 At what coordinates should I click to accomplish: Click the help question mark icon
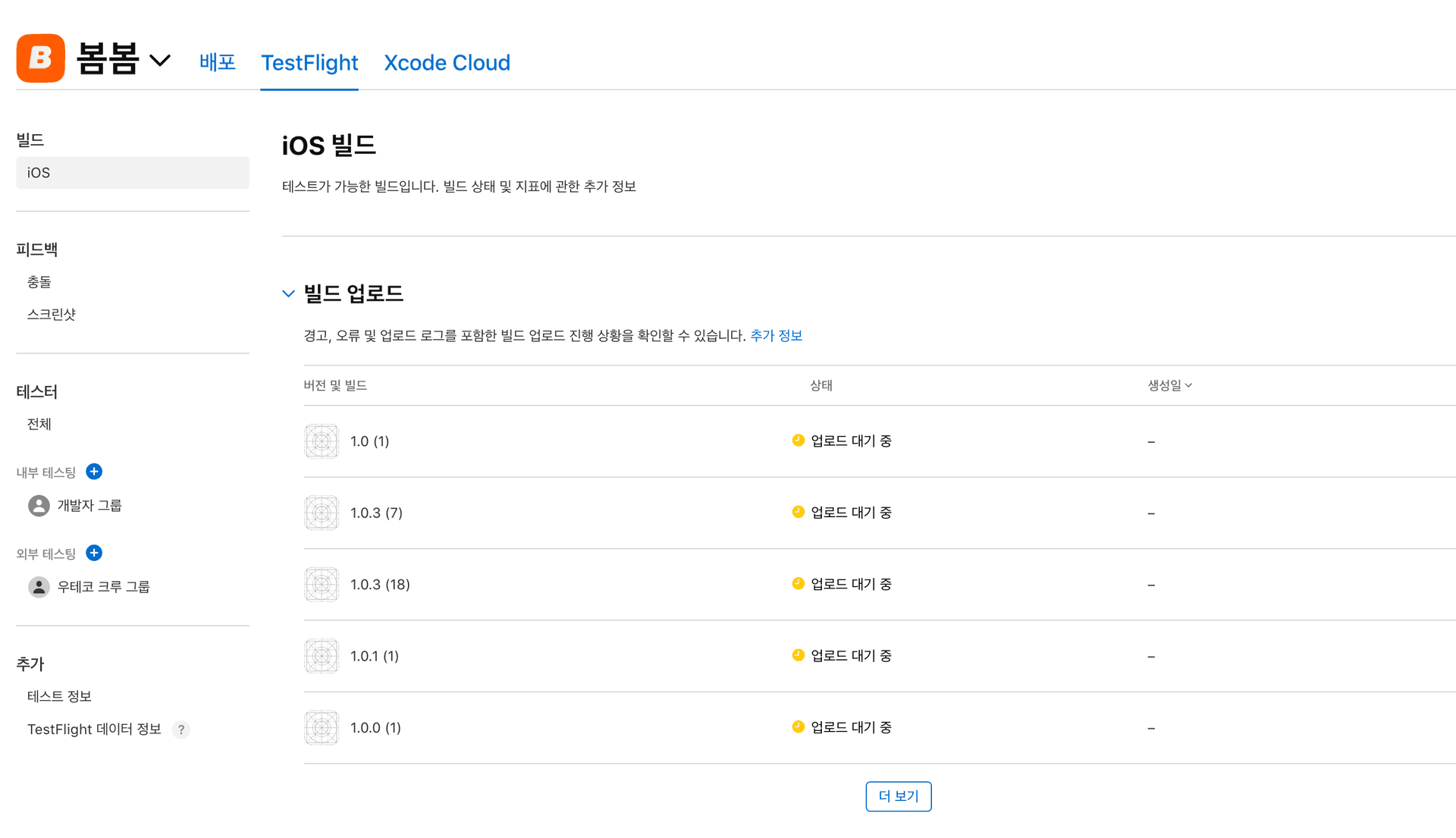coord(181,730)
